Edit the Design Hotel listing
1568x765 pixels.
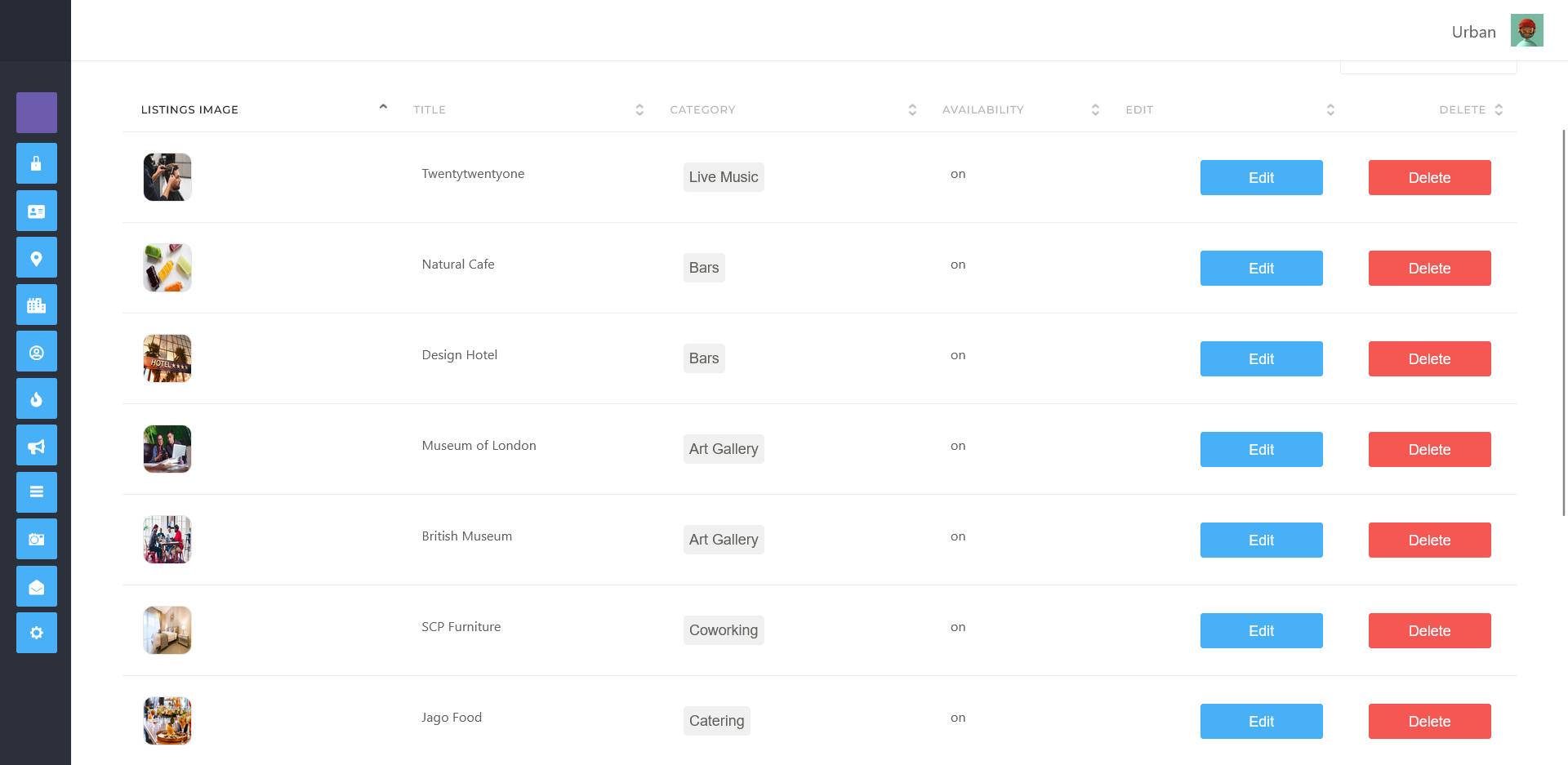(1261, 358)
